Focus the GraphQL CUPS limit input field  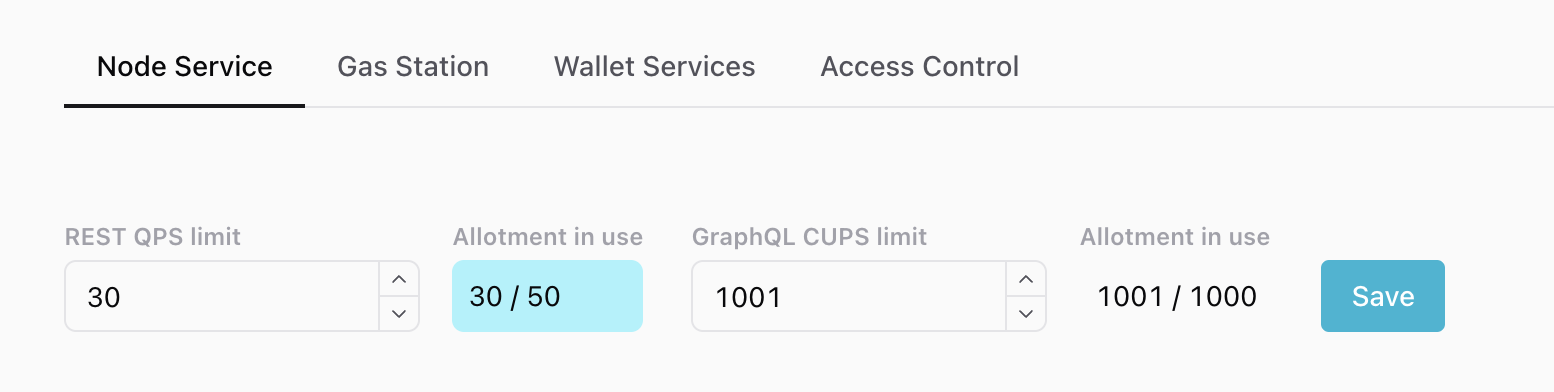tap(849, 296)
